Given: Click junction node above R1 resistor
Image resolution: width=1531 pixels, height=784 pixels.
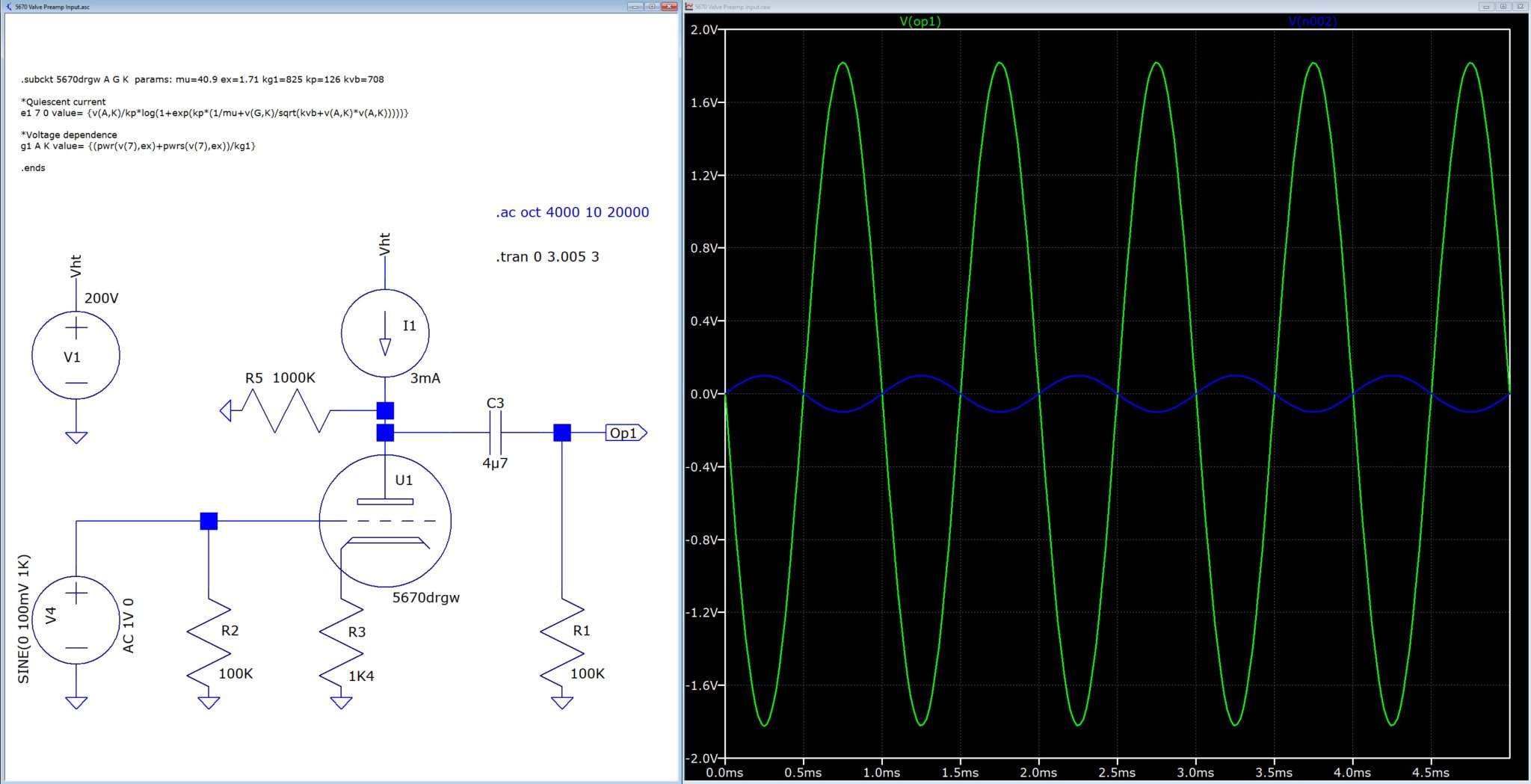Looking at the screenshot, I should click(562, 433).
